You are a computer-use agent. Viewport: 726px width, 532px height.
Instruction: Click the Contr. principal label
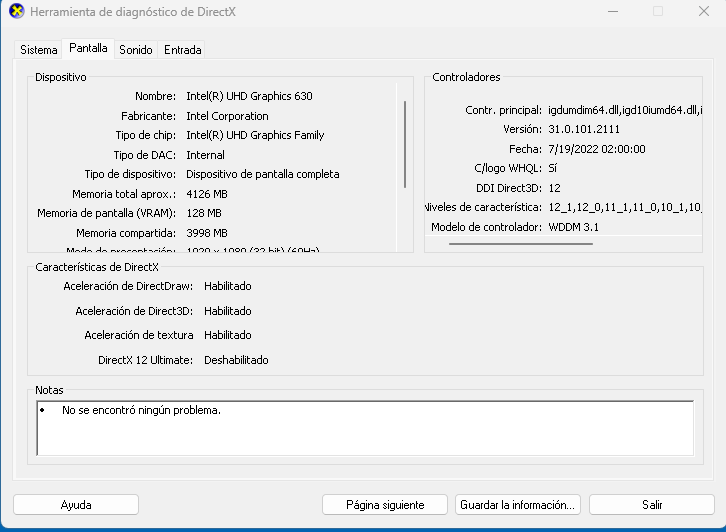coord(503,110)
